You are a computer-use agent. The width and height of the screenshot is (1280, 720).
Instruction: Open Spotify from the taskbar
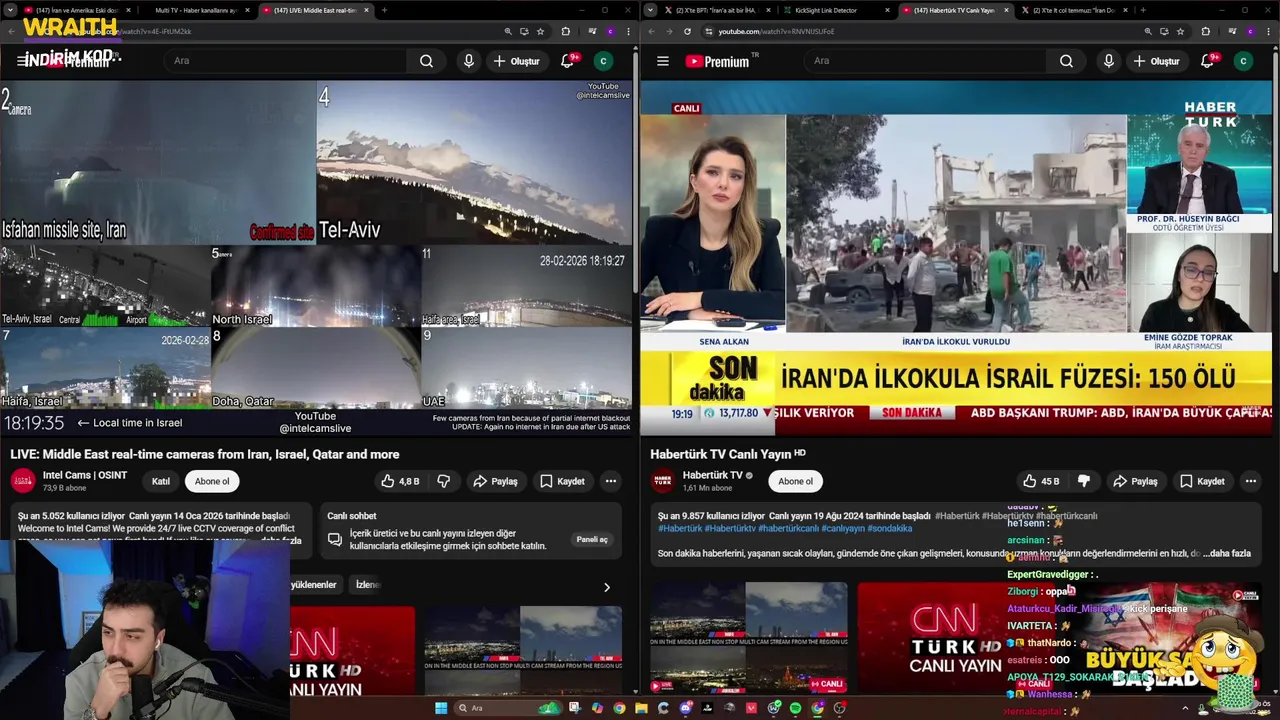[x=795, y=708]
